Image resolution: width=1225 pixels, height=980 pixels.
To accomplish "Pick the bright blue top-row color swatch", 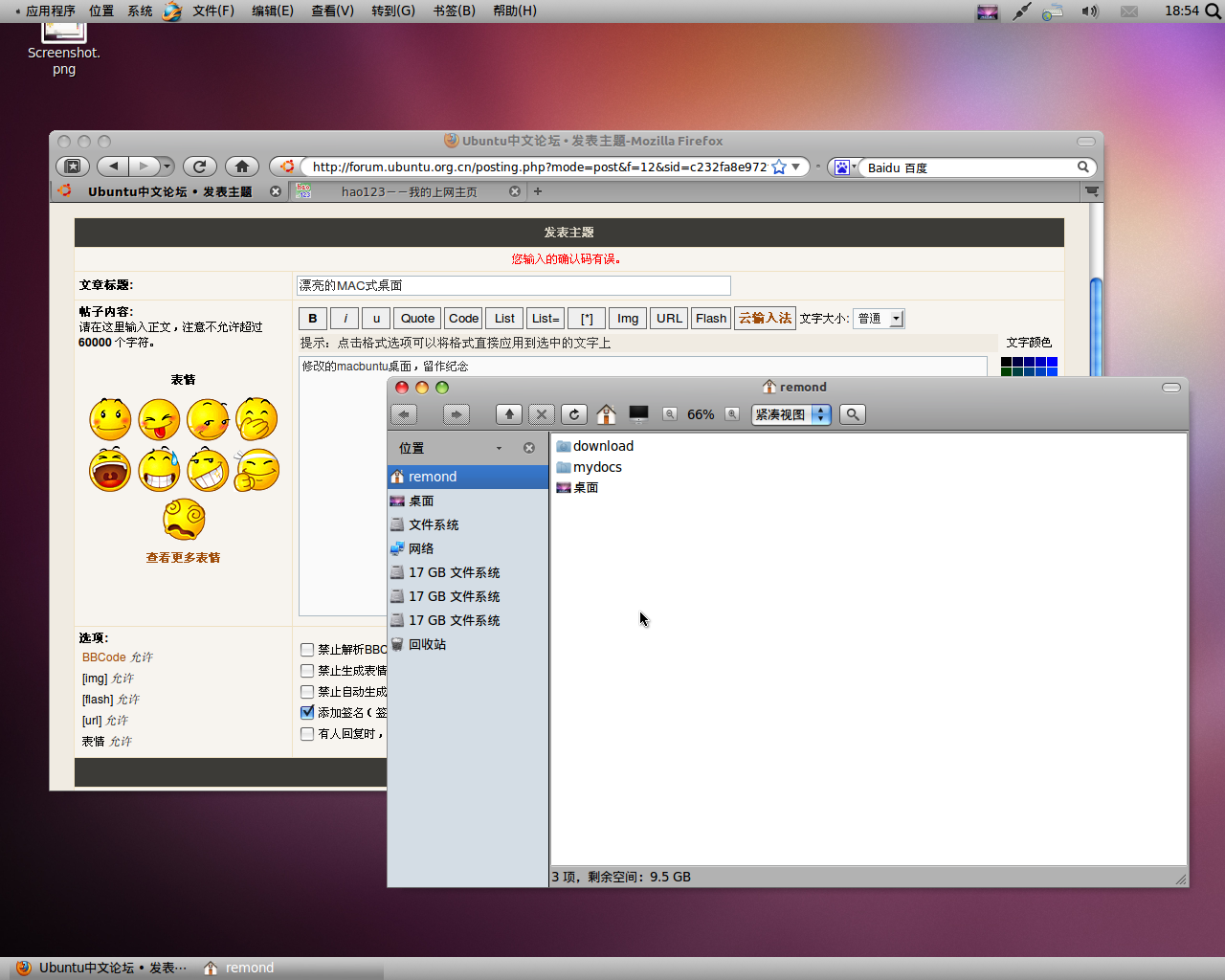I will (x=1052, y=363).
